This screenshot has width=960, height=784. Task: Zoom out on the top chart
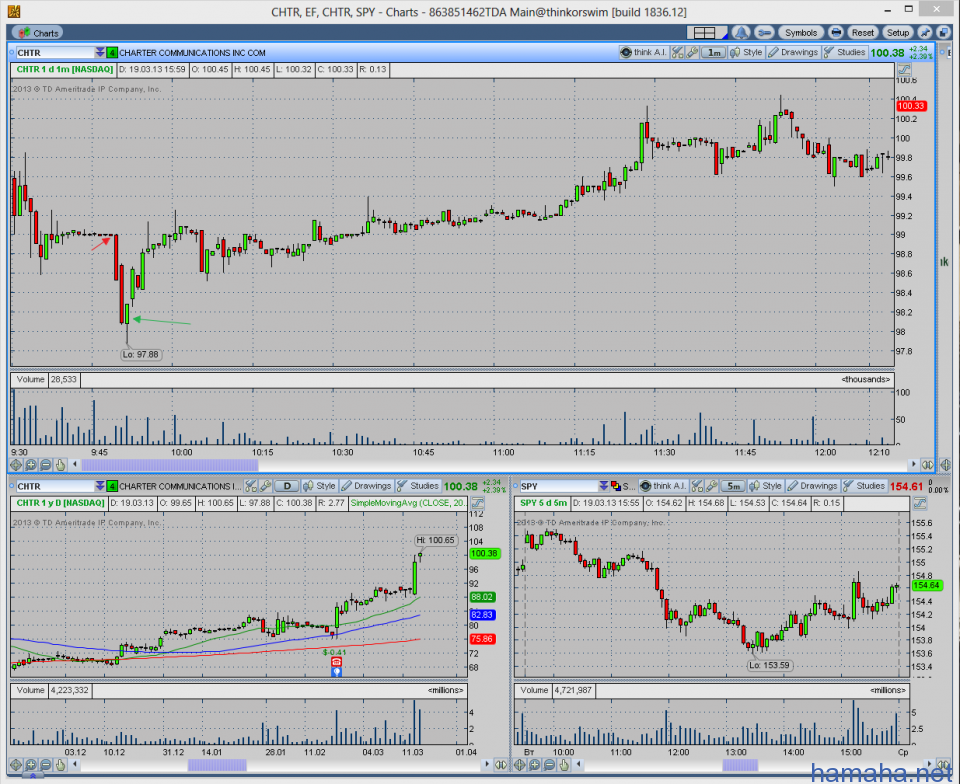click(45, 465)
